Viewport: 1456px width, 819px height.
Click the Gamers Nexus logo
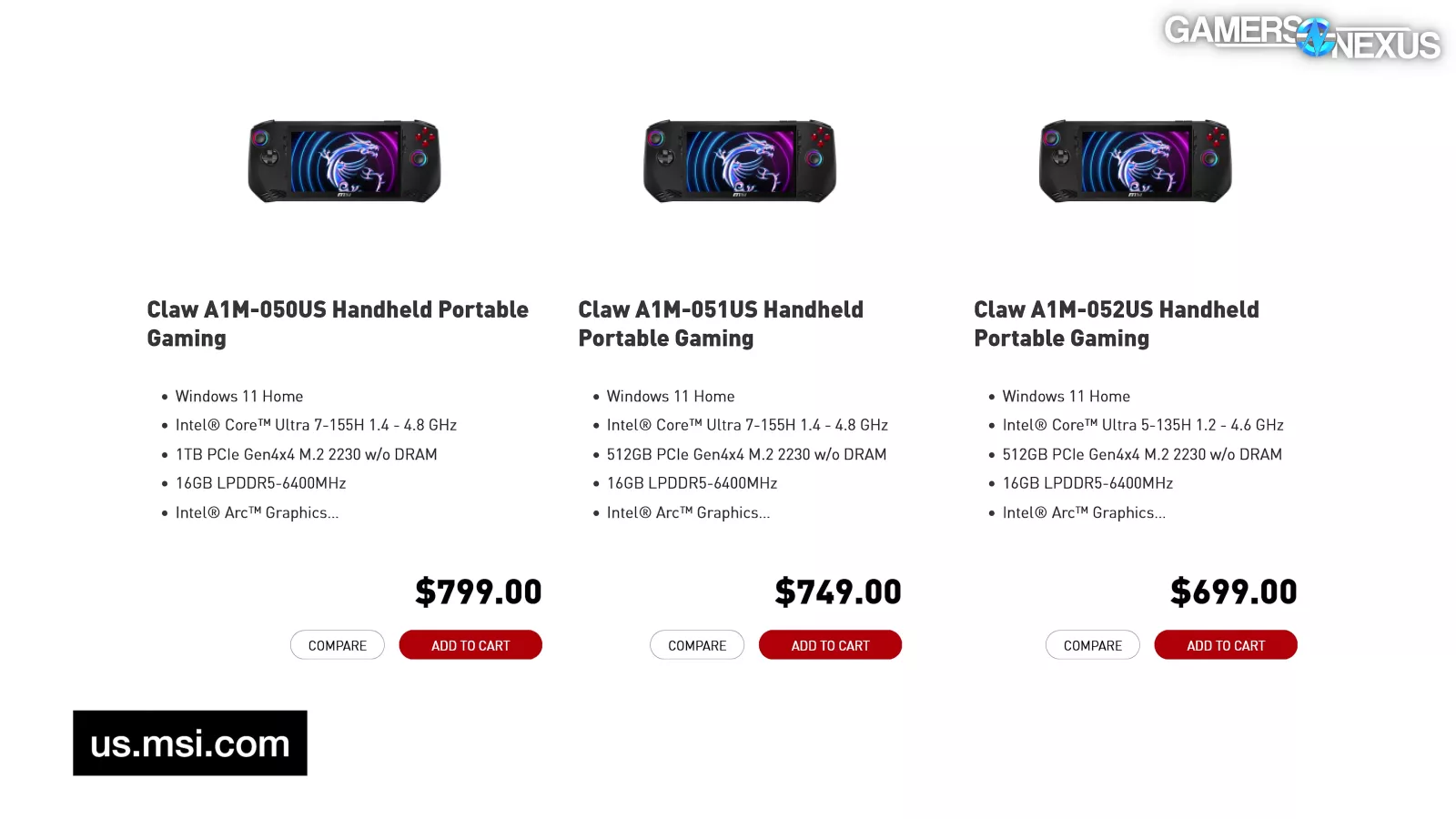[1301, 37]
